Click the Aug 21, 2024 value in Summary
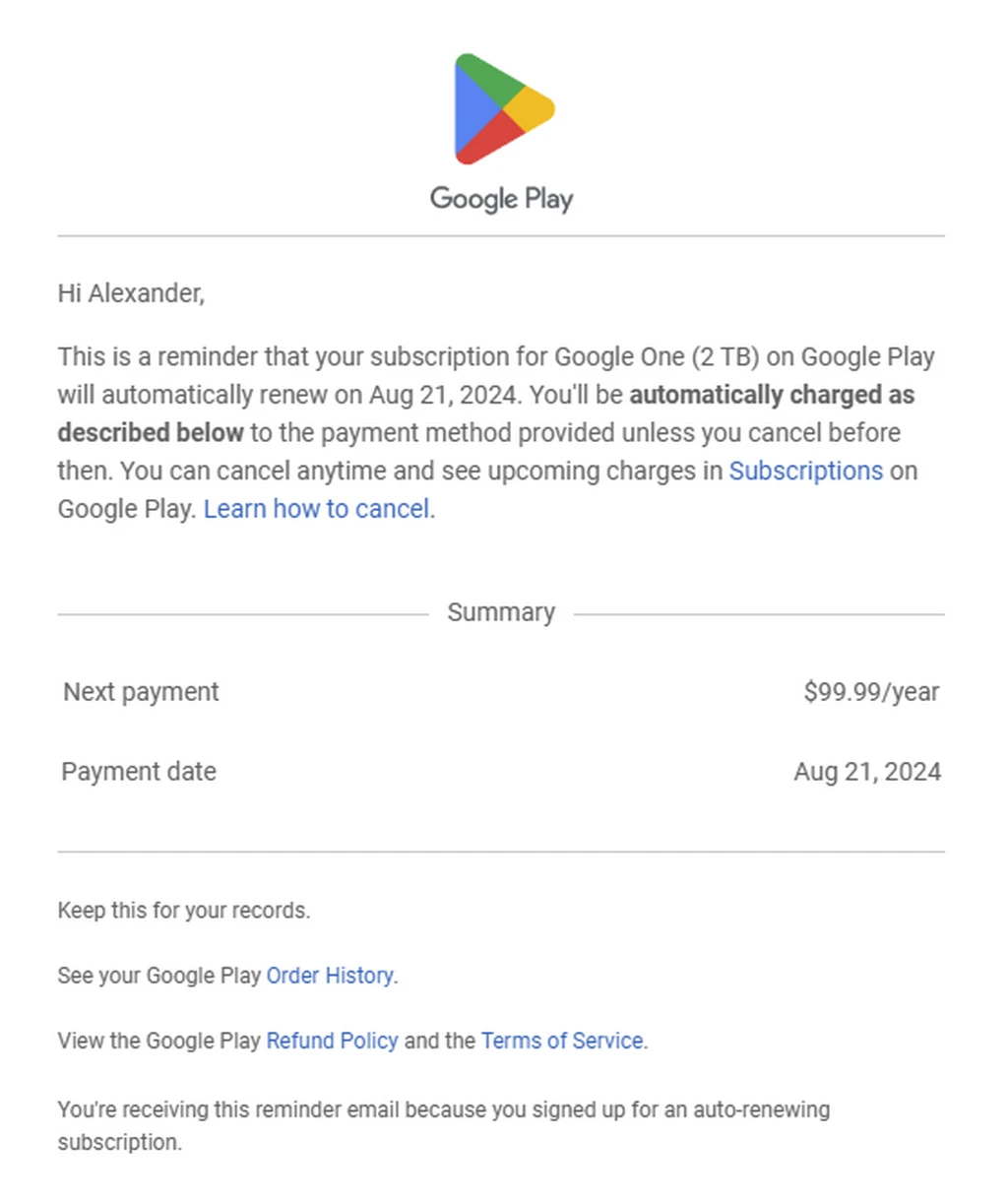This screenshot has height=1202, width=1008. click(x=867, y=772)
